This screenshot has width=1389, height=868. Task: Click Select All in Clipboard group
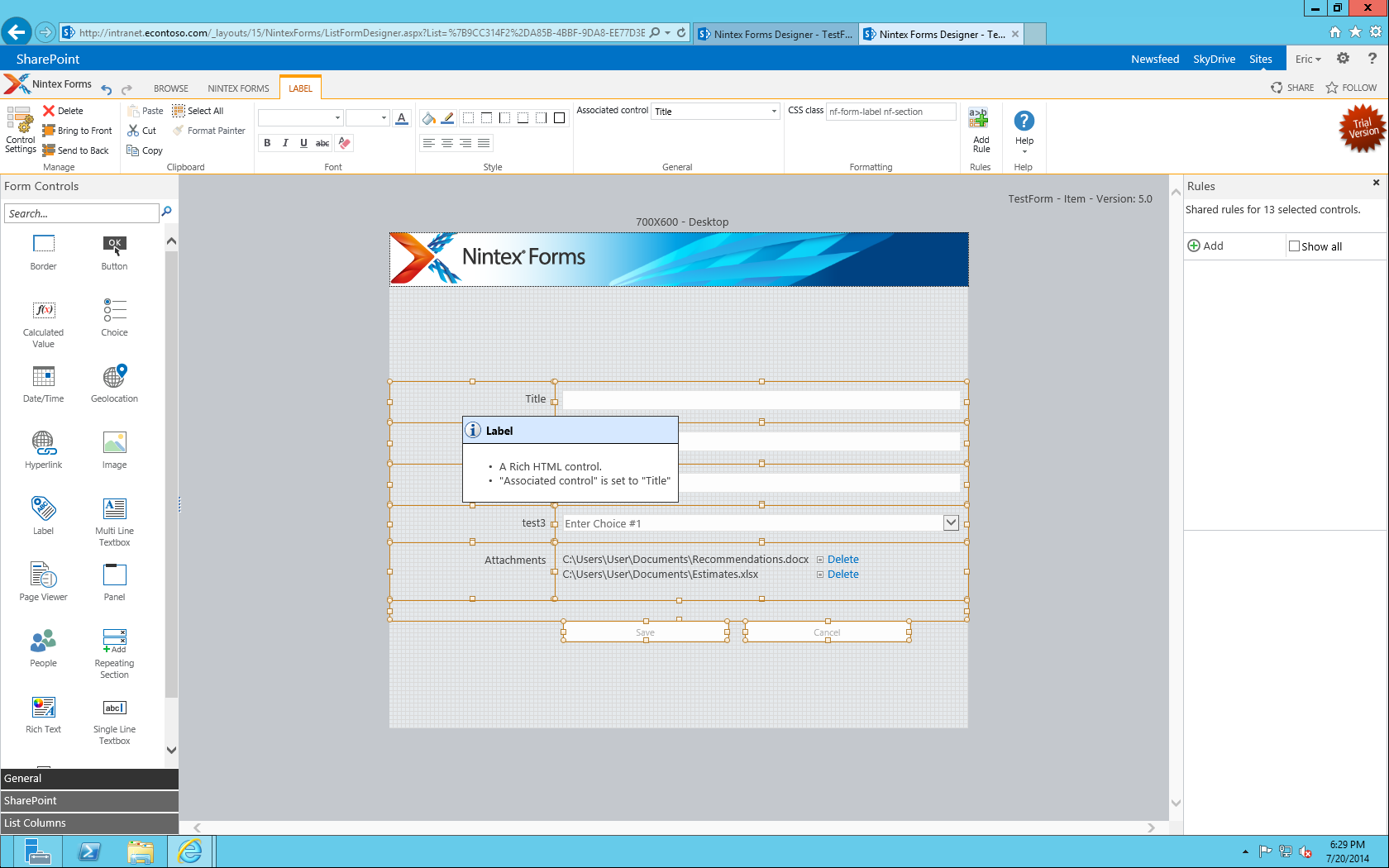pos(198,111)
